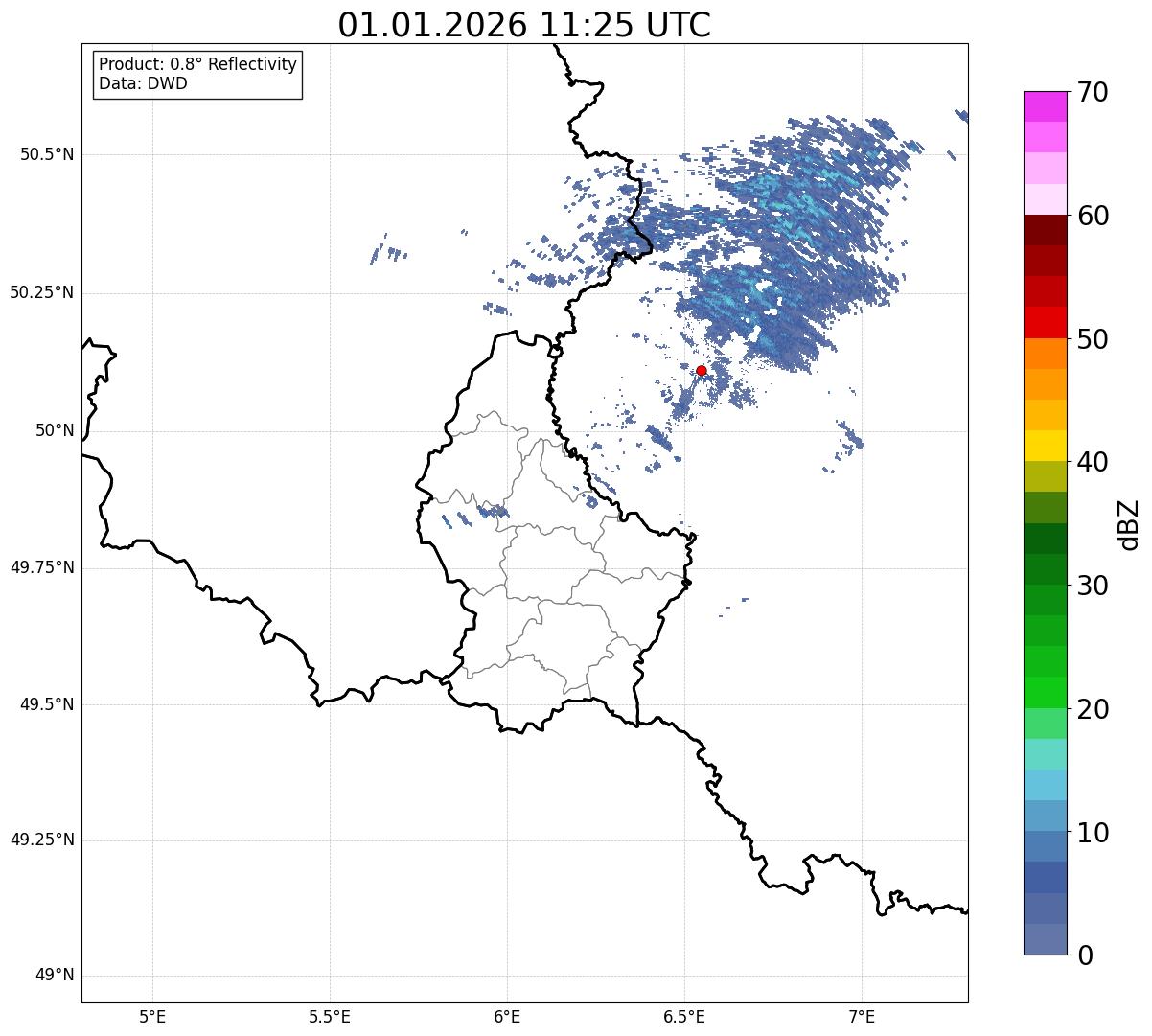Click the bright red colorbar swatch near 50
Viewport: 1152px width, 1036px height.
tap(1045, 322)
